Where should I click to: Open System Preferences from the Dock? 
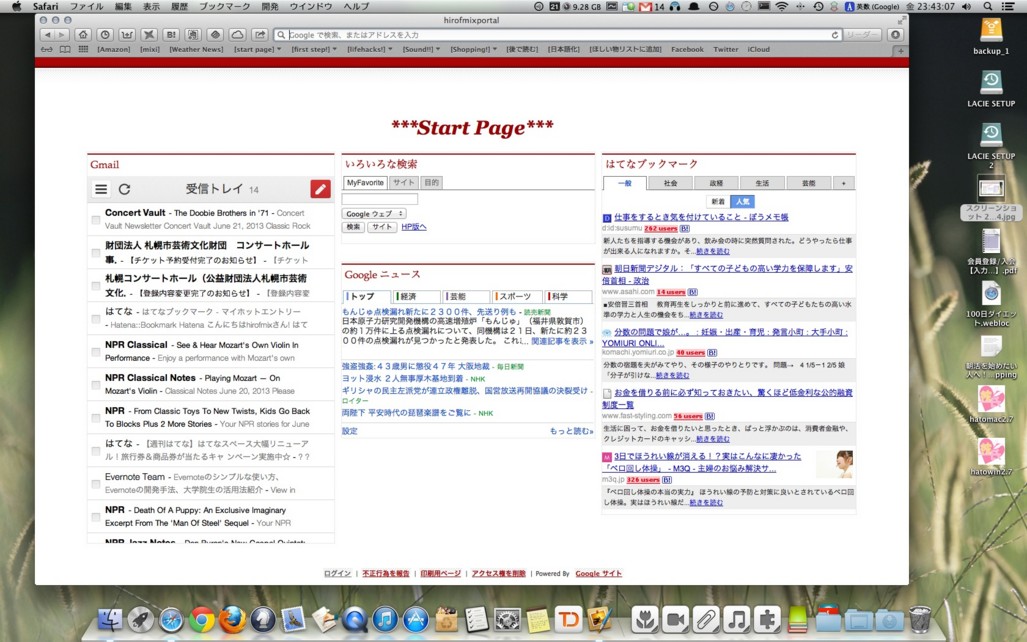[x=507, y=619]
